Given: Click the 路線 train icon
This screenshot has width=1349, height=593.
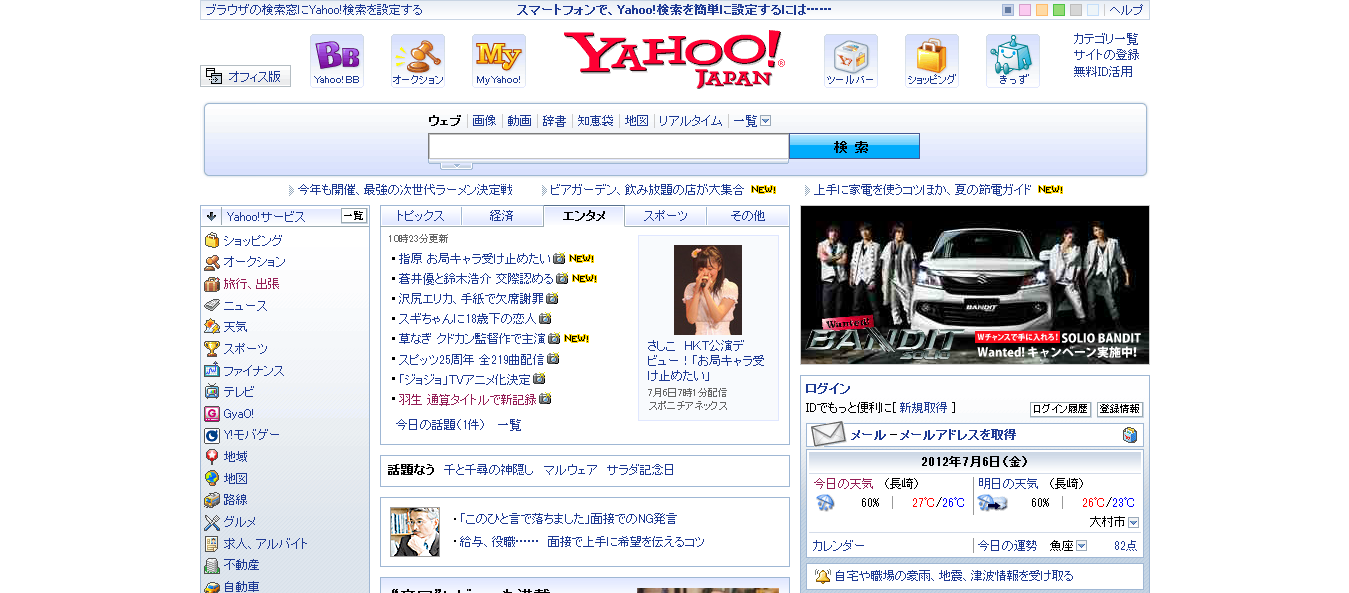Looking at the screenshot, I should 212,500.
